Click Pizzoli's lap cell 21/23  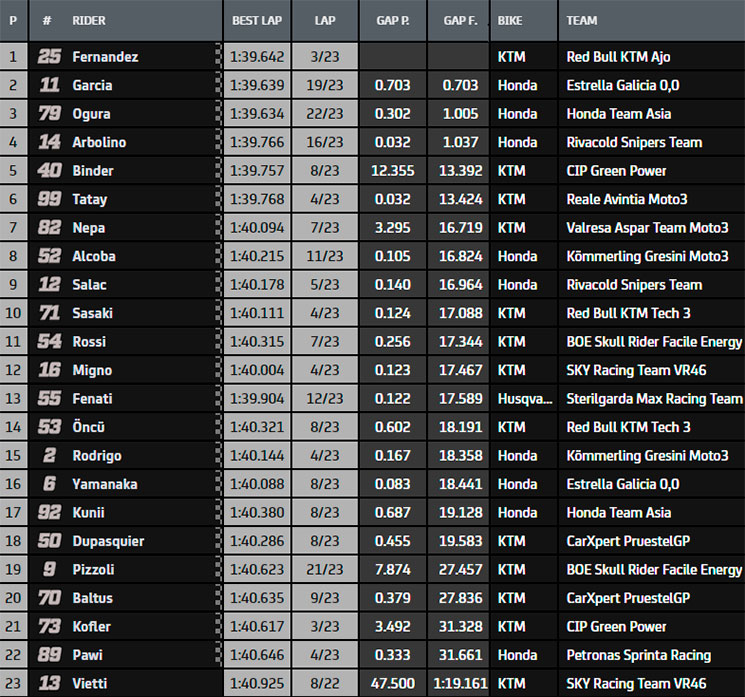pos(325,570)
